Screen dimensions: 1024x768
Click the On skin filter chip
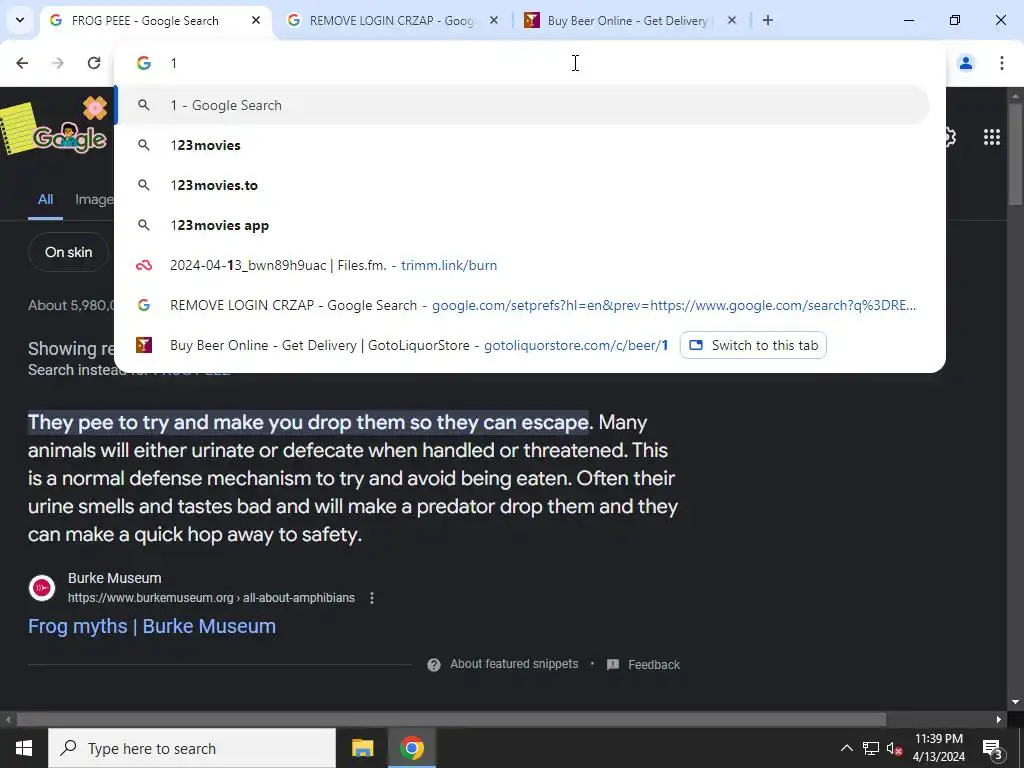pos(69,252)
